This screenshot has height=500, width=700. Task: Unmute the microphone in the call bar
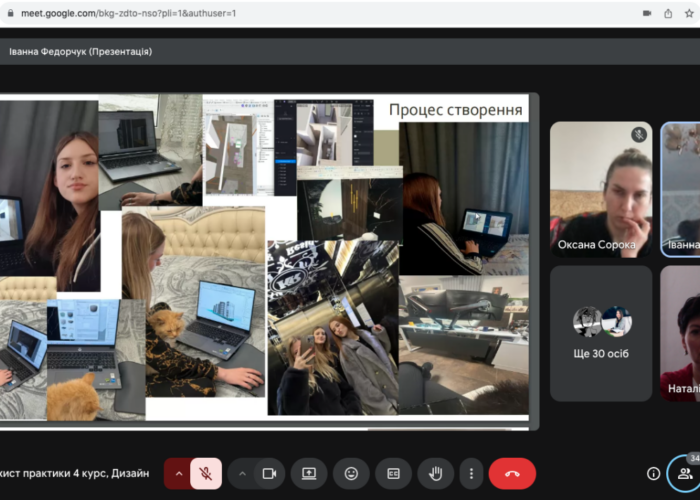pos(206,473)
